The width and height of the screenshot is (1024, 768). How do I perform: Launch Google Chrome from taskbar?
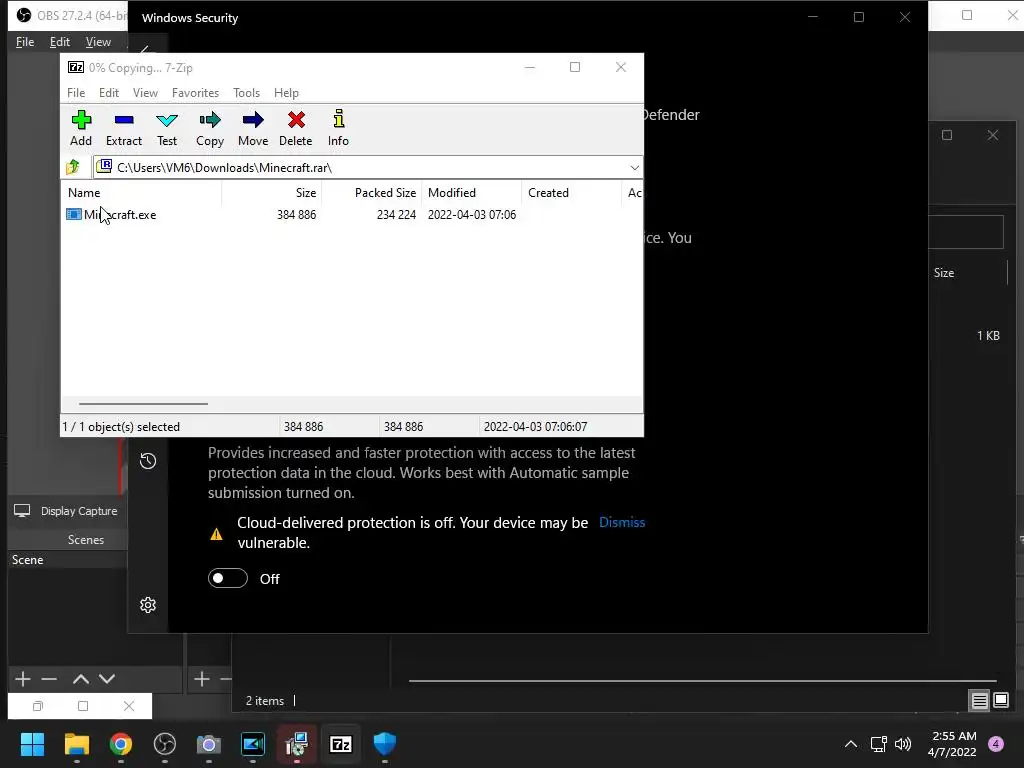pos(121,744)
